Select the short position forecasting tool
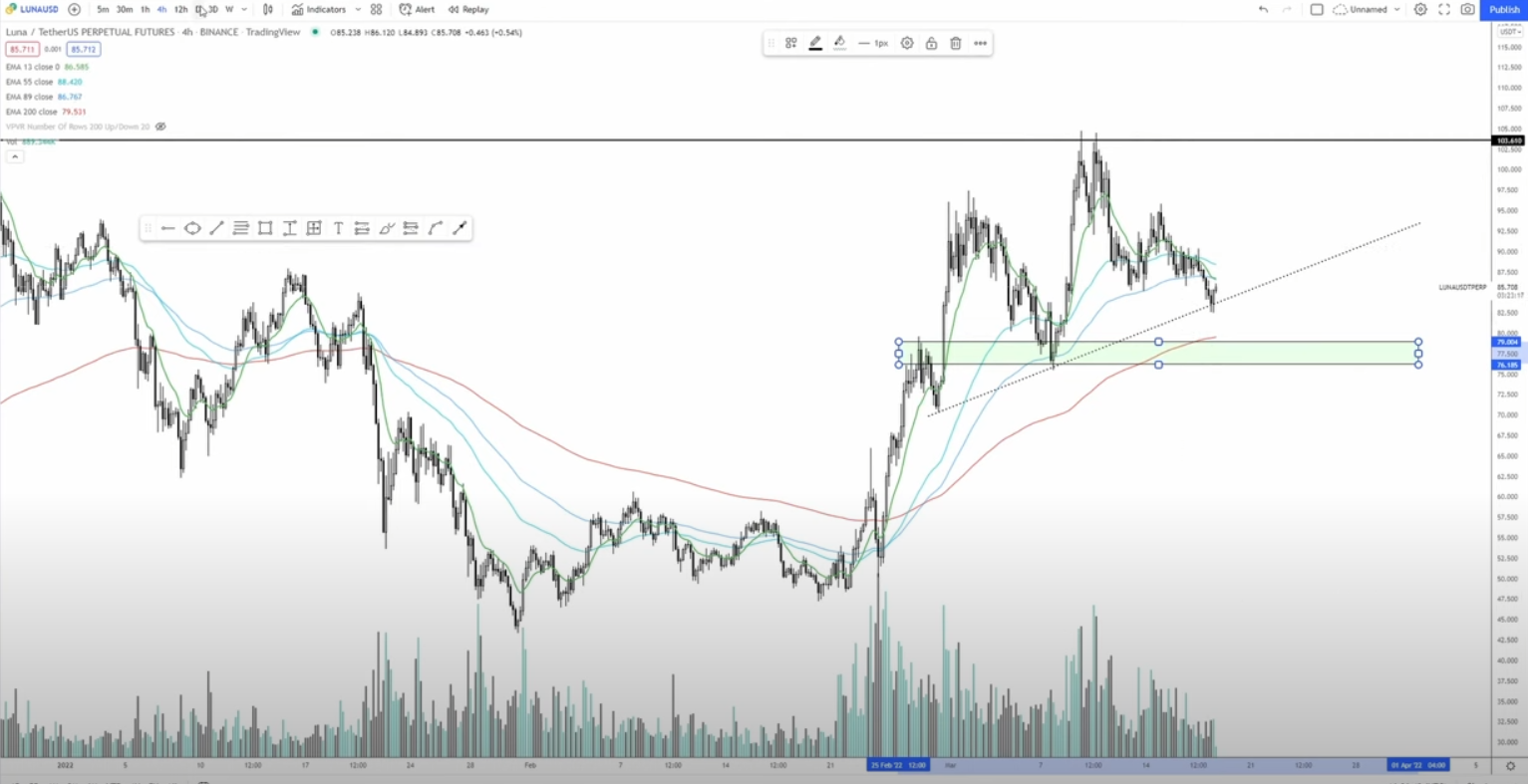This screenshot has width=1528, height=784. (x=411, y=228)
